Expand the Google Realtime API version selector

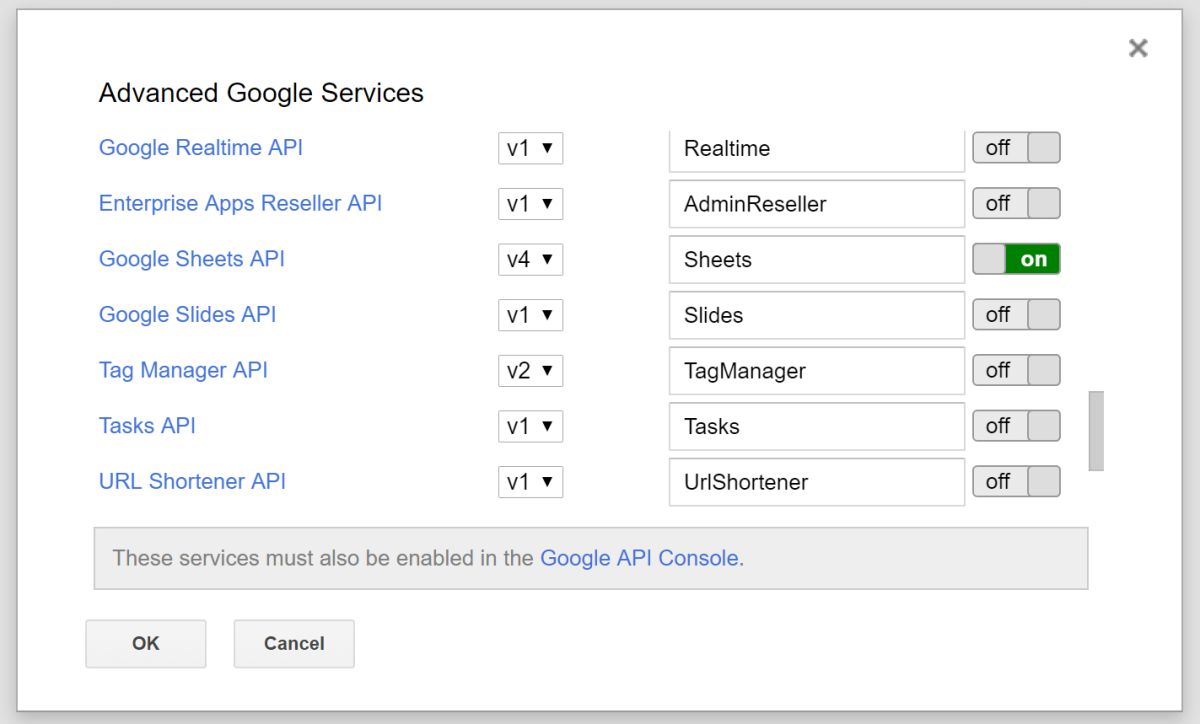pyautogui.click(x=530, y=148)
